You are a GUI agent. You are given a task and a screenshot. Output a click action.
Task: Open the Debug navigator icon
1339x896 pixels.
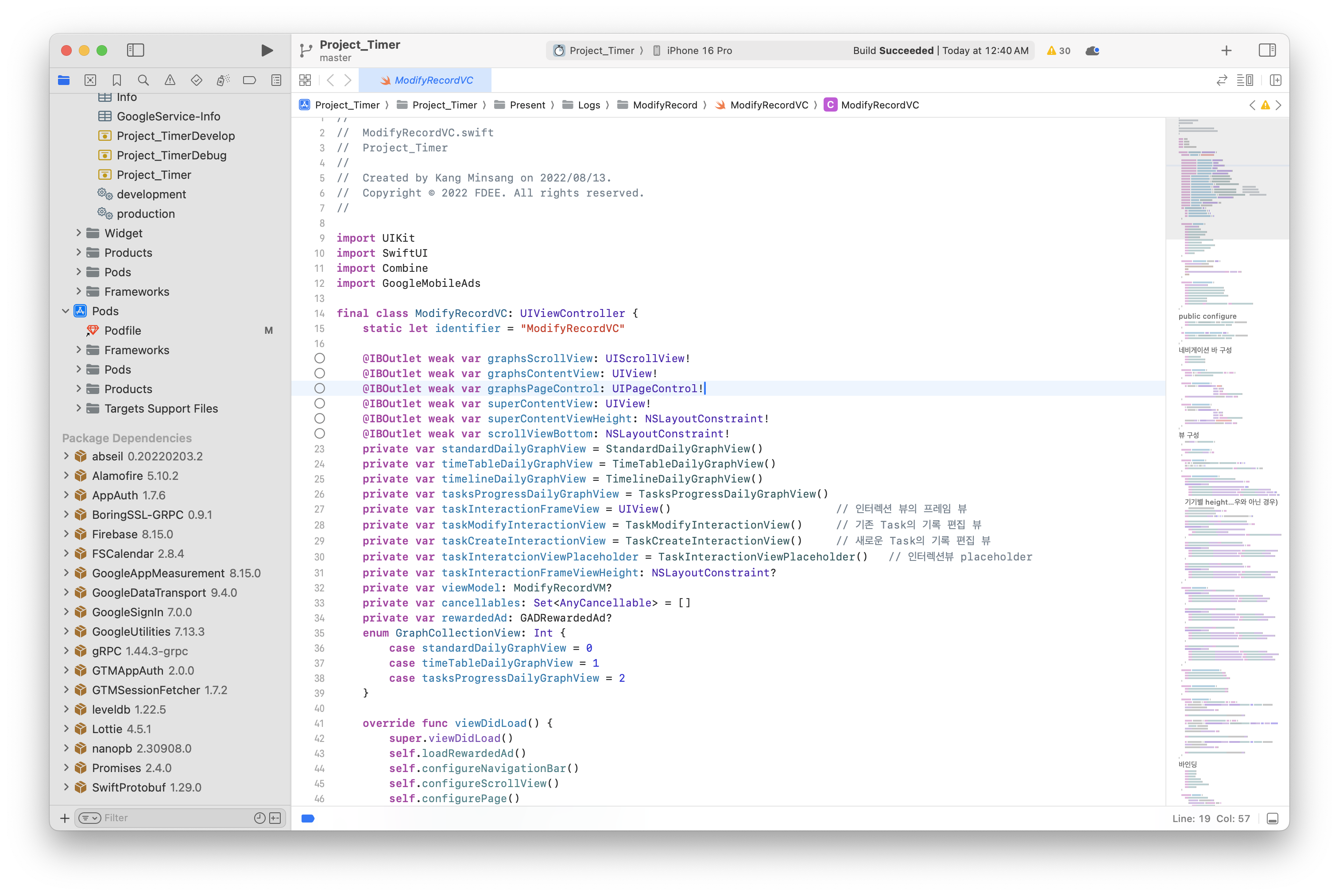(x=223, y=81)
